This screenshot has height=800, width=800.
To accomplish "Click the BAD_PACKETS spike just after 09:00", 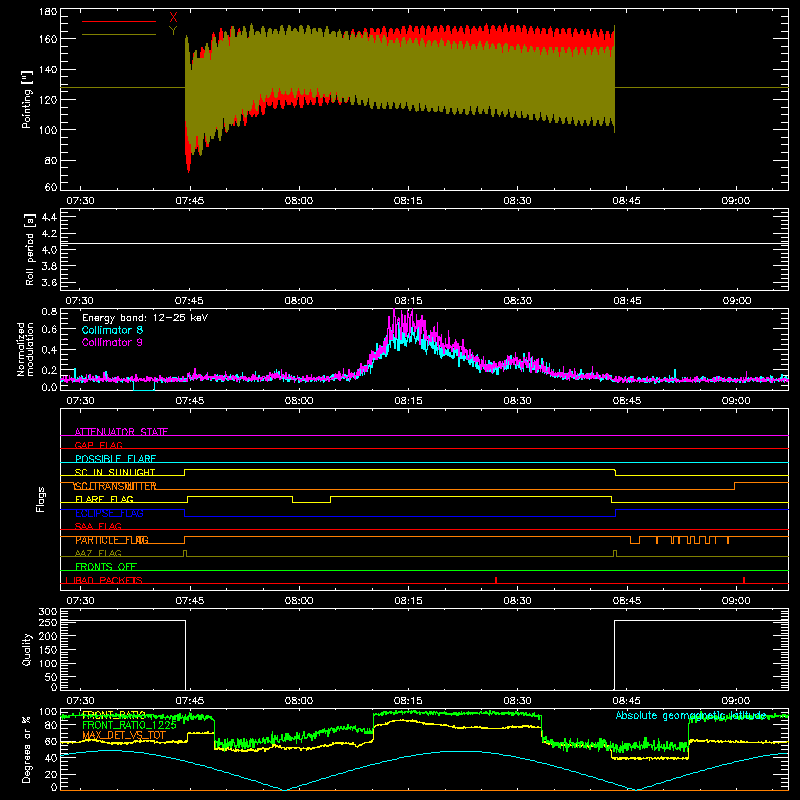I will [x=744, y=580].
